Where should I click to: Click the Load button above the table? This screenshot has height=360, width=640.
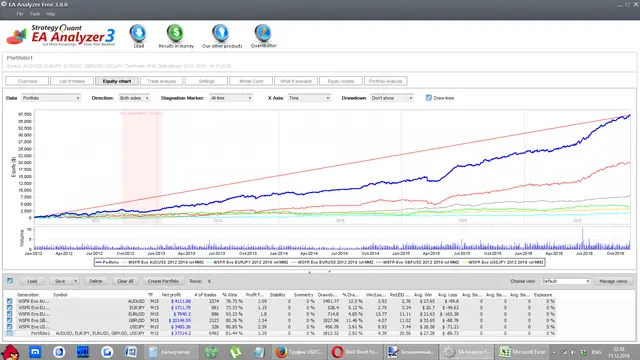tap(32, 281)
